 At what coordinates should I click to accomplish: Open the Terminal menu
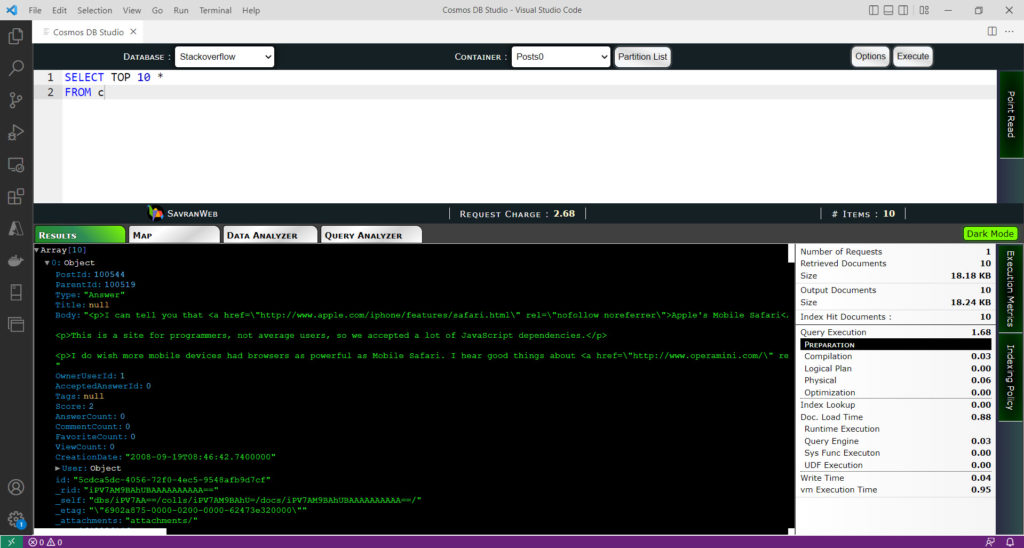[x=215, y=10]
